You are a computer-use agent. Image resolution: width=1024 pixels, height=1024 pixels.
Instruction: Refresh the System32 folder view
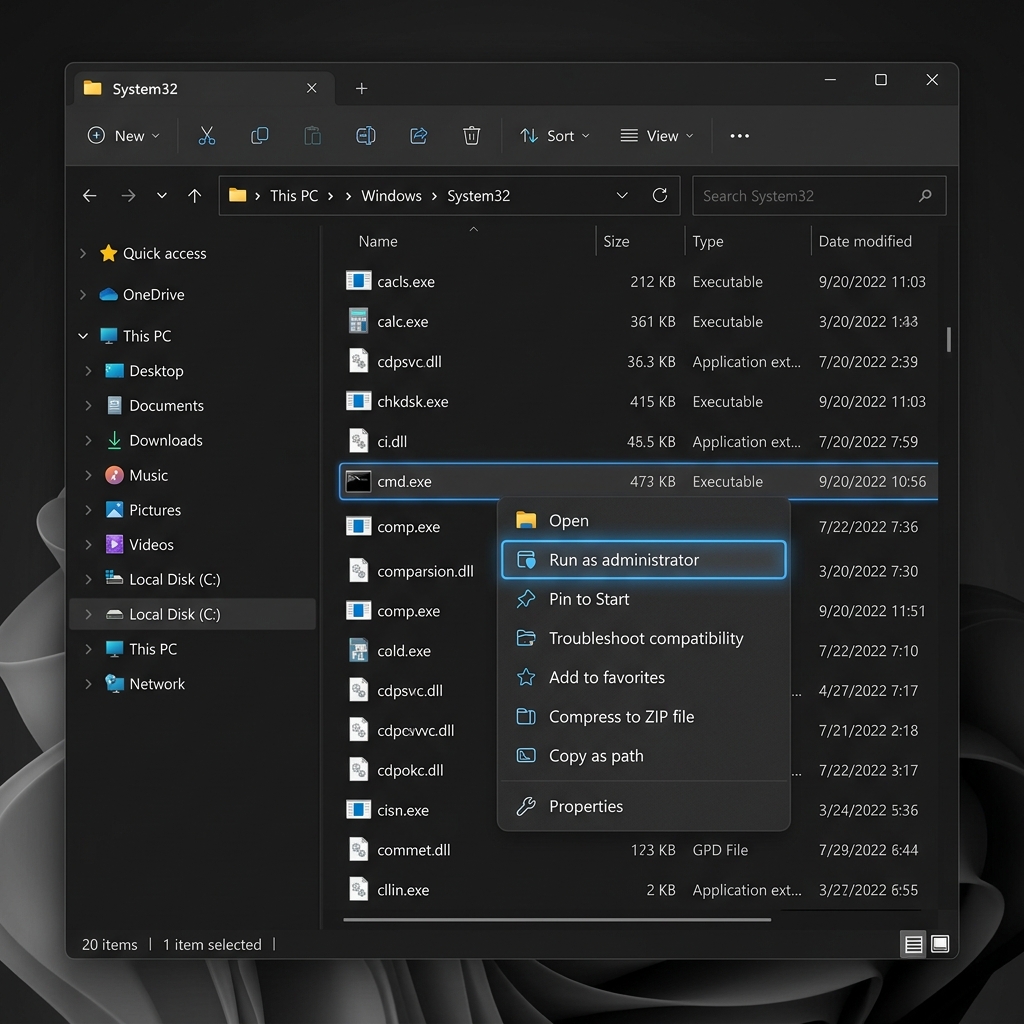point(660,195)
